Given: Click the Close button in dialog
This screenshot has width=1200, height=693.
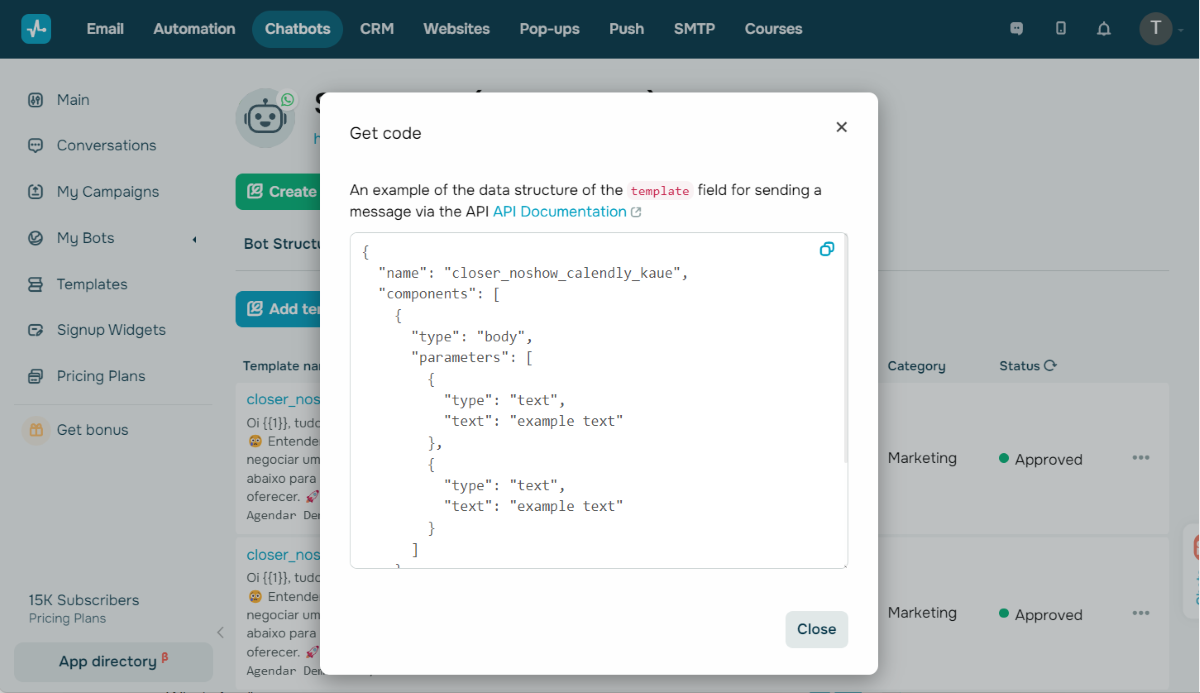Looking at the screenshot, I should [x=816, y=629].
